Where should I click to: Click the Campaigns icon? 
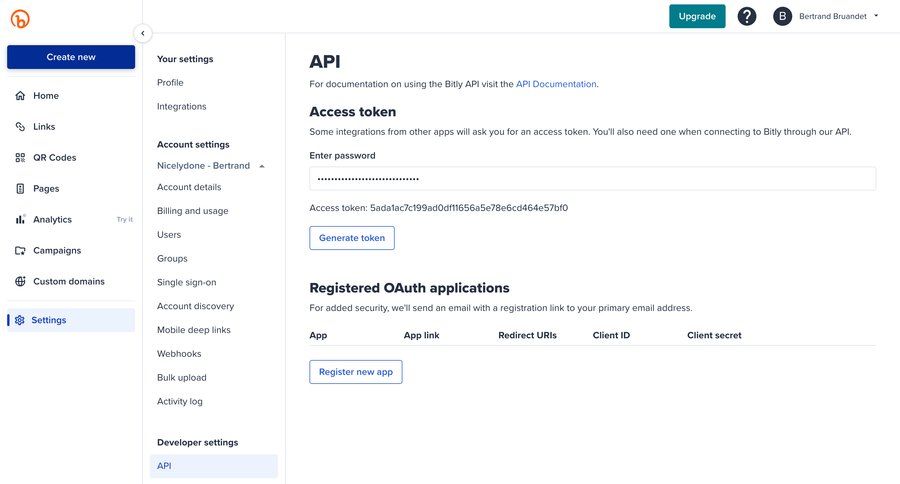pyautogui.click(x=20, y=250)
